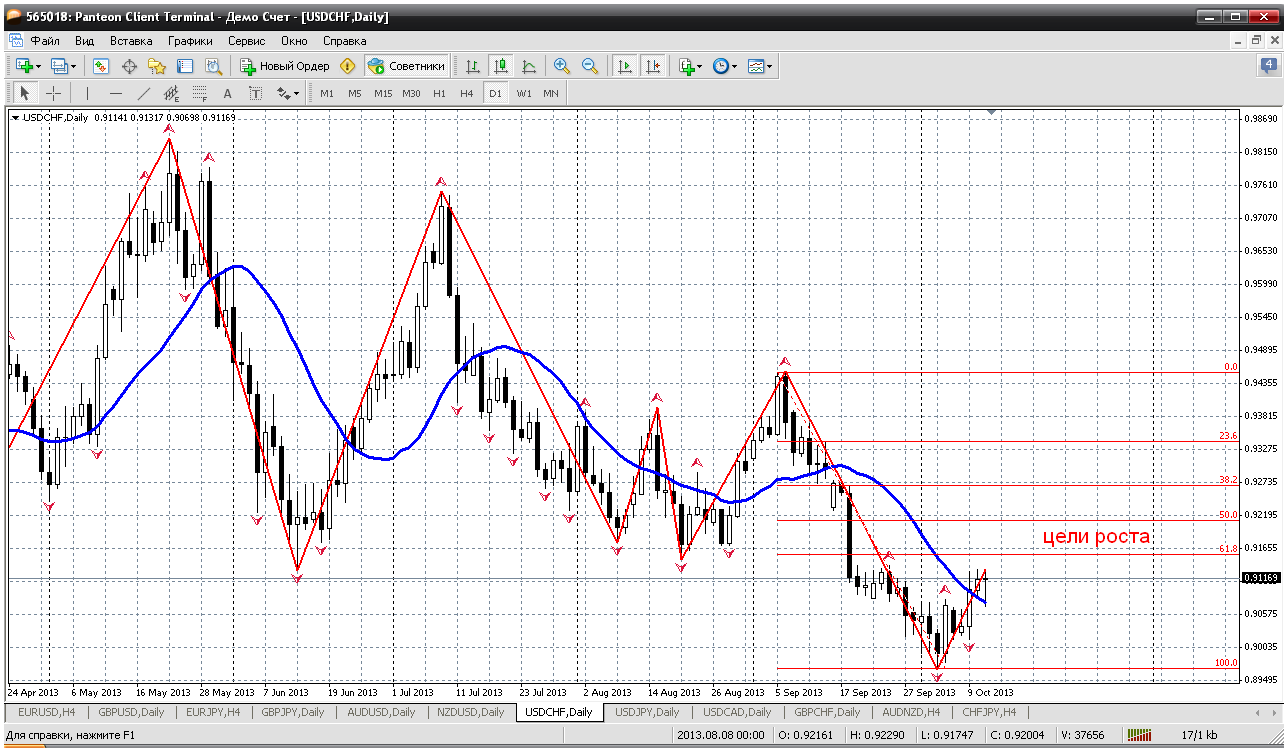The width and height of the screenshot is (1288, 748).
Task: Open the Terminal panel
Action: pos(185,66)
